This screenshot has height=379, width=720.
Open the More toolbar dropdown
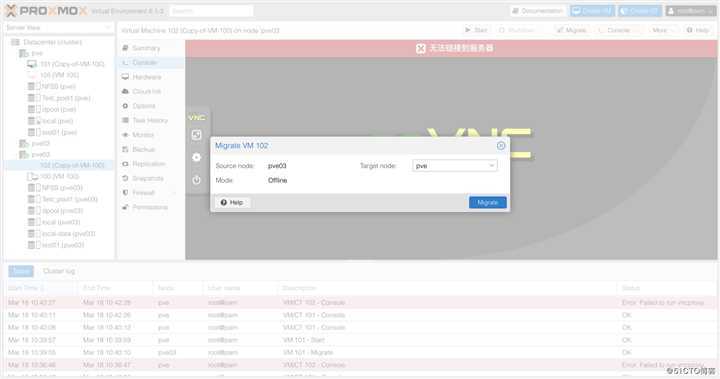tap(663, 30)
